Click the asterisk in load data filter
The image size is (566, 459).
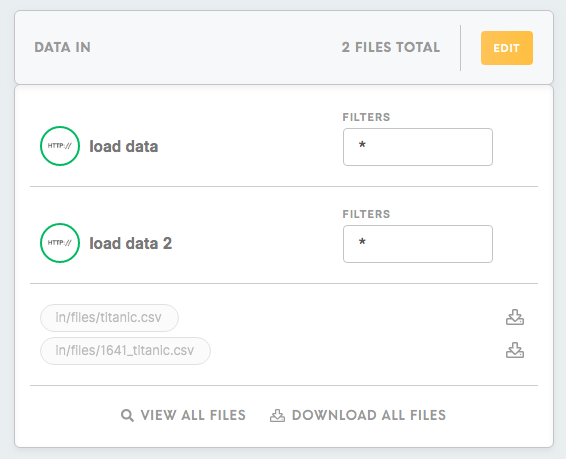pos(362,145)
